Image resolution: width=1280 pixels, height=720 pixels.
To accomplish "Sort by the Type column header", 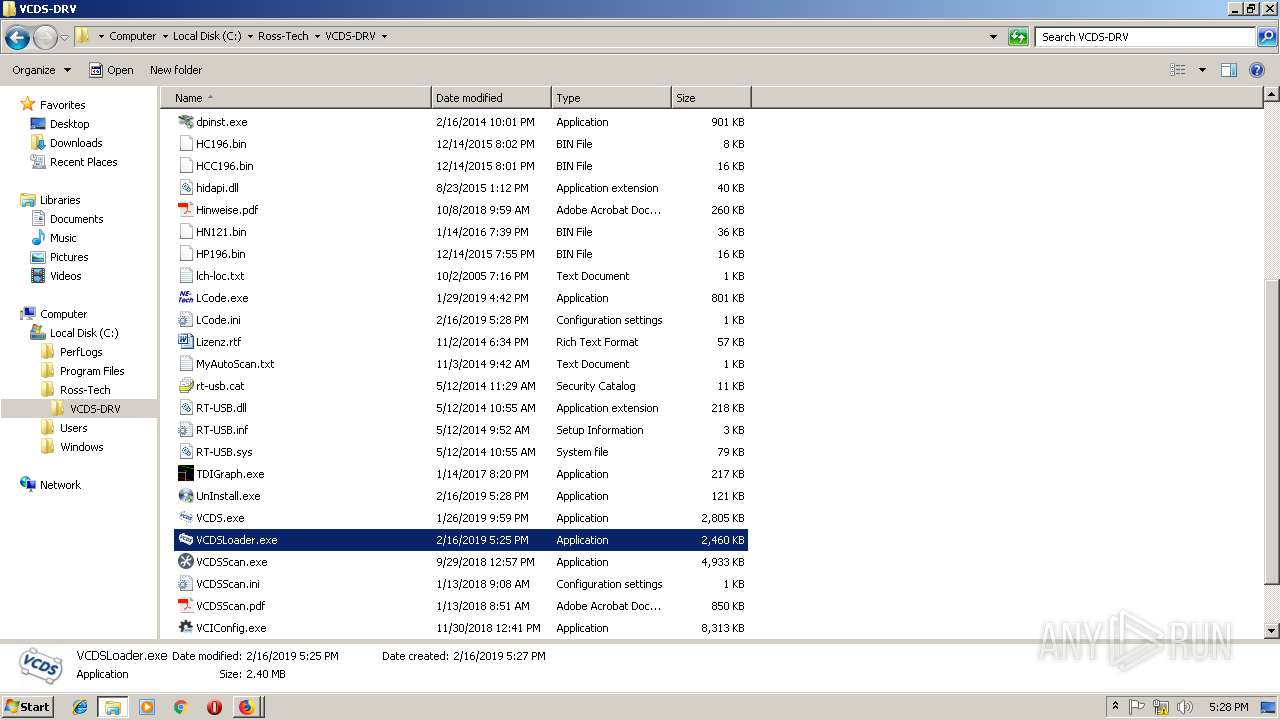I will coord(611,98).
